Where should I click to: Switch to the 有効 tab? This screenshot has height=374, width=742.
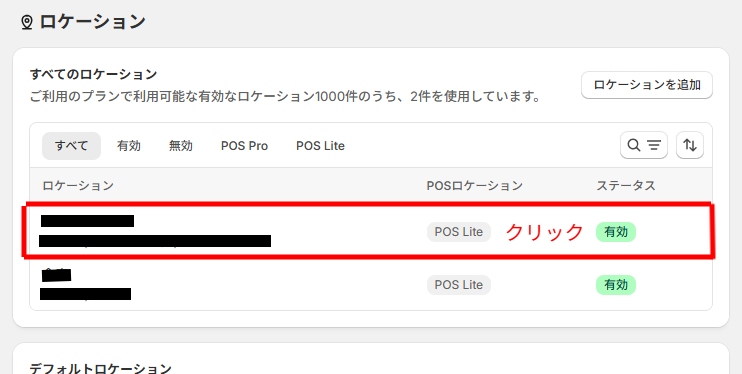pos(129,146)
